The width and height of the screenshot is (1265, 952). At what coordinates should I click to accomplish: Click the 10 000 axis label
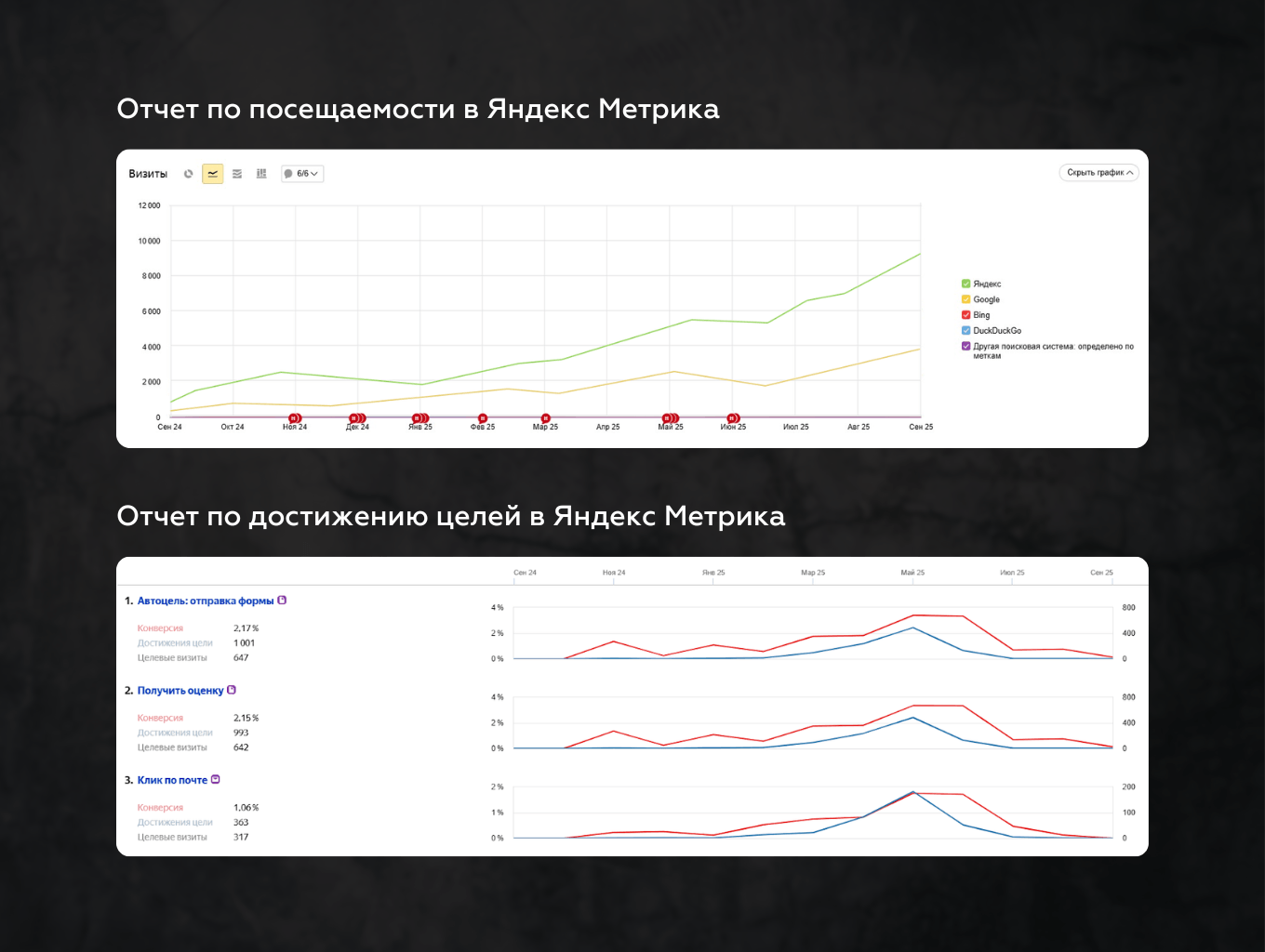point(149,241)
